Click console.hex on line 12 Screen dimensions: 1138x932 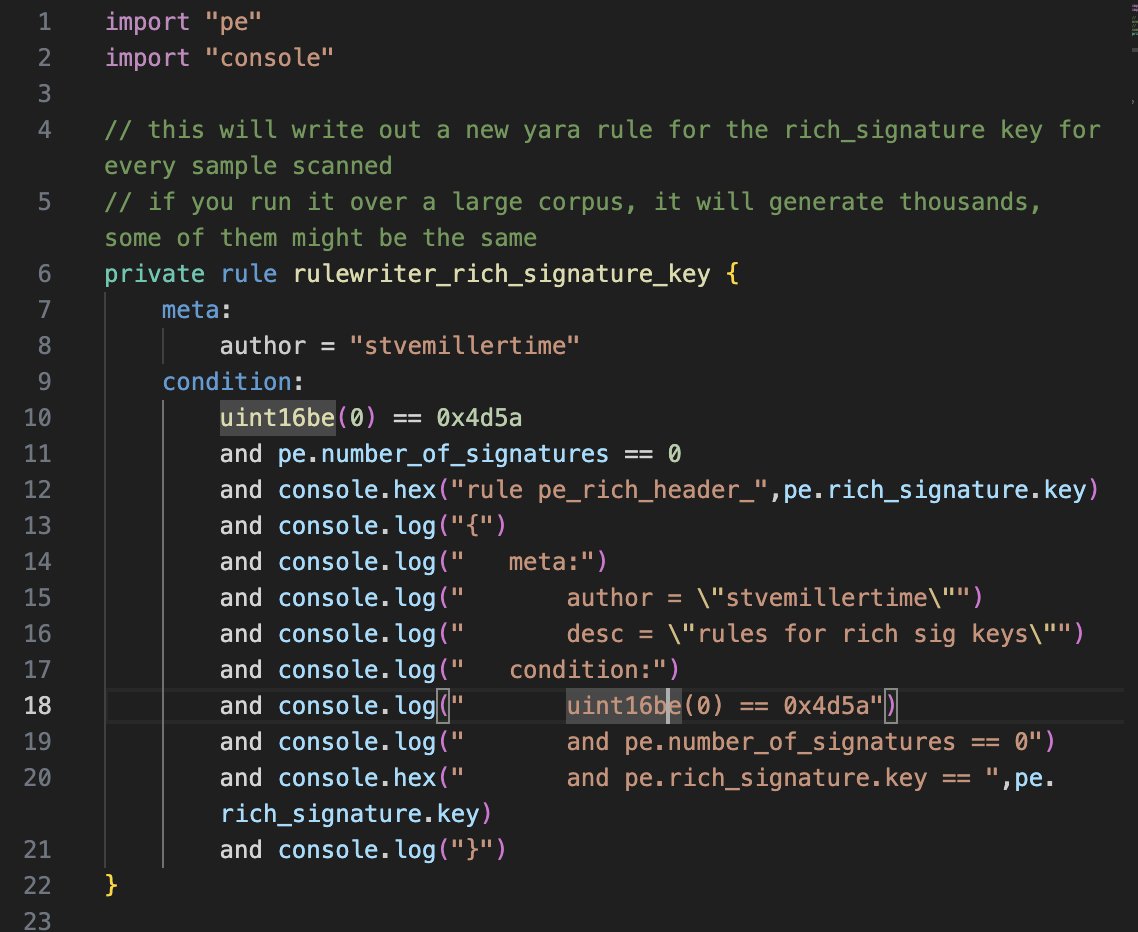[x=357, y=490]
